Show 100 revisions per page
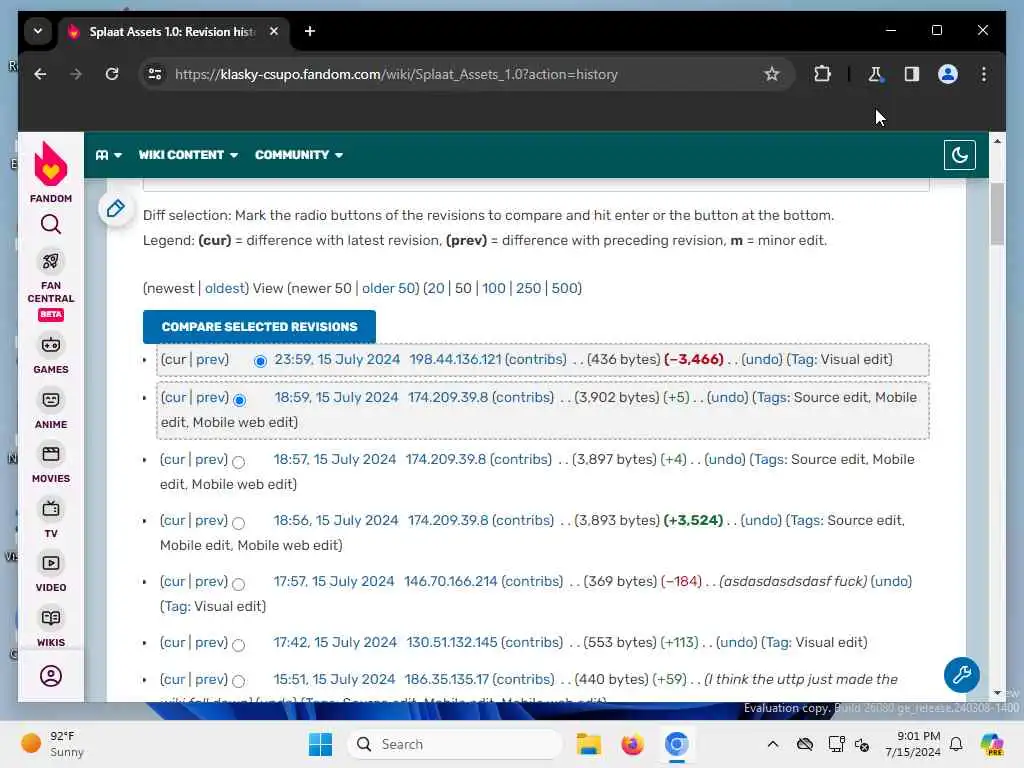The image size is (1024, 768). pyautogui.click(x=494, y=288)
